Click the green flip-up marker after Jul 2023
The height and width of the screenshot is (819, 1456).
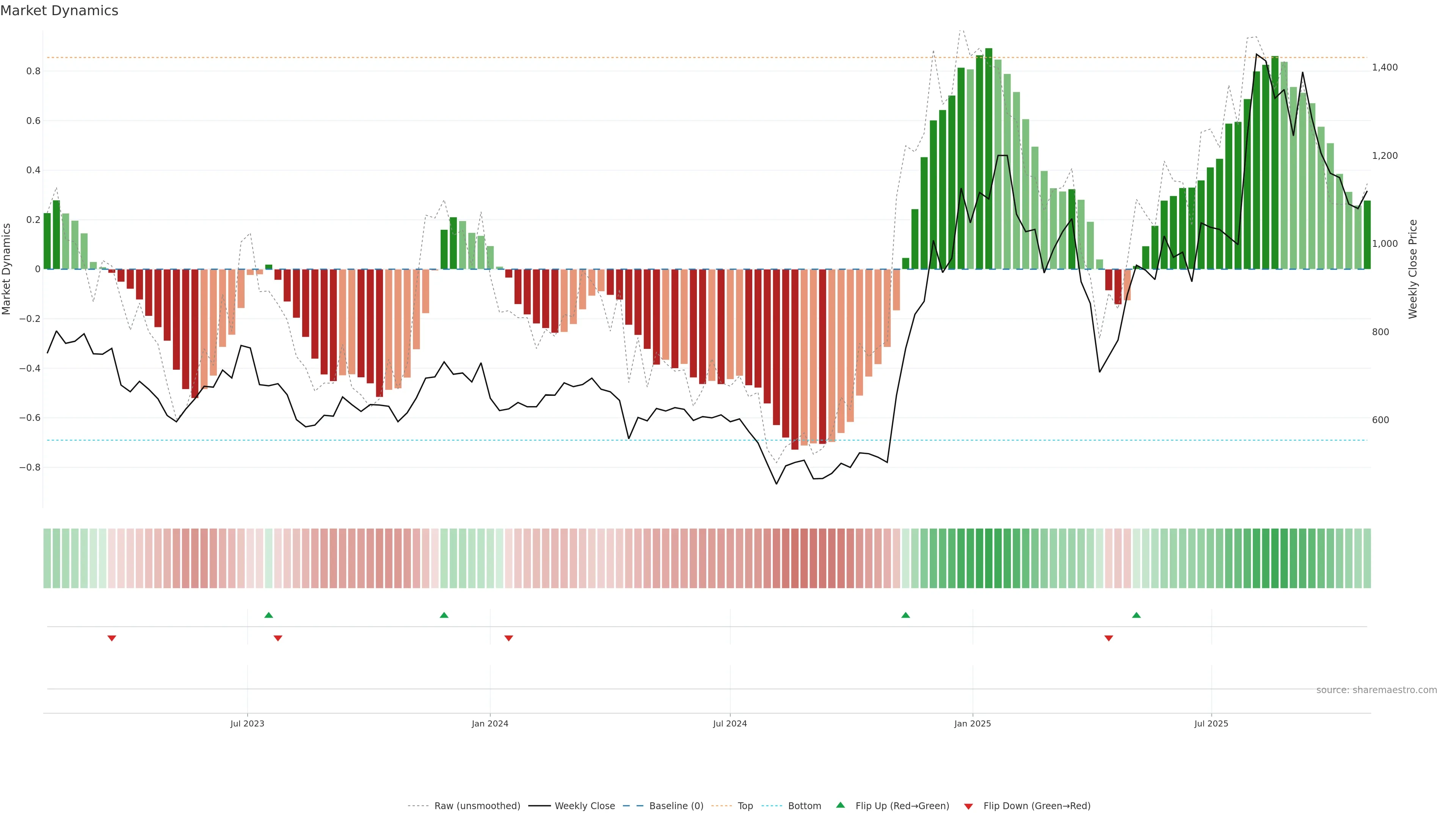(x=268, y=615)
